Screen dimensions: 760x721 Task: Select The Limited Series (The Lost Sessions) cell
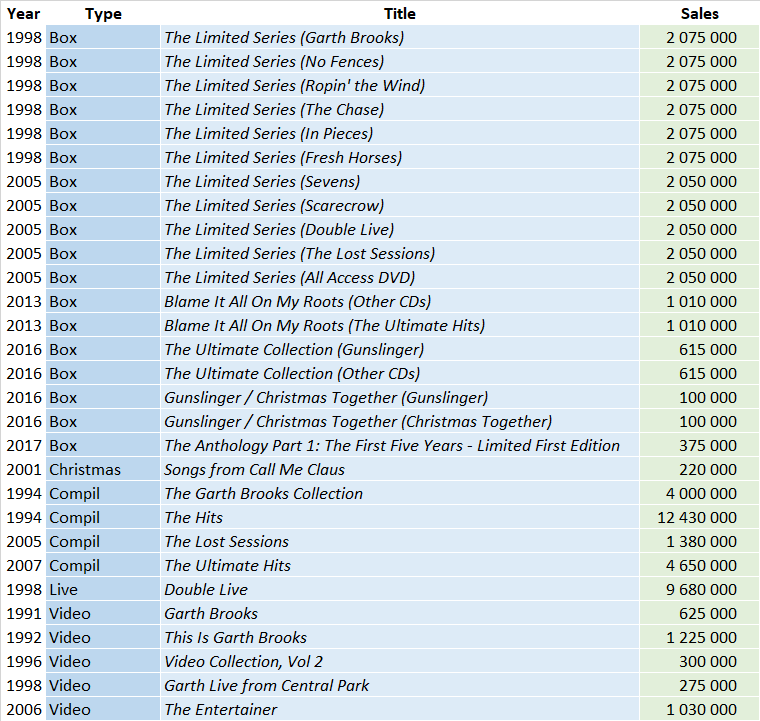pyautogui.click(x=399, y=253)
